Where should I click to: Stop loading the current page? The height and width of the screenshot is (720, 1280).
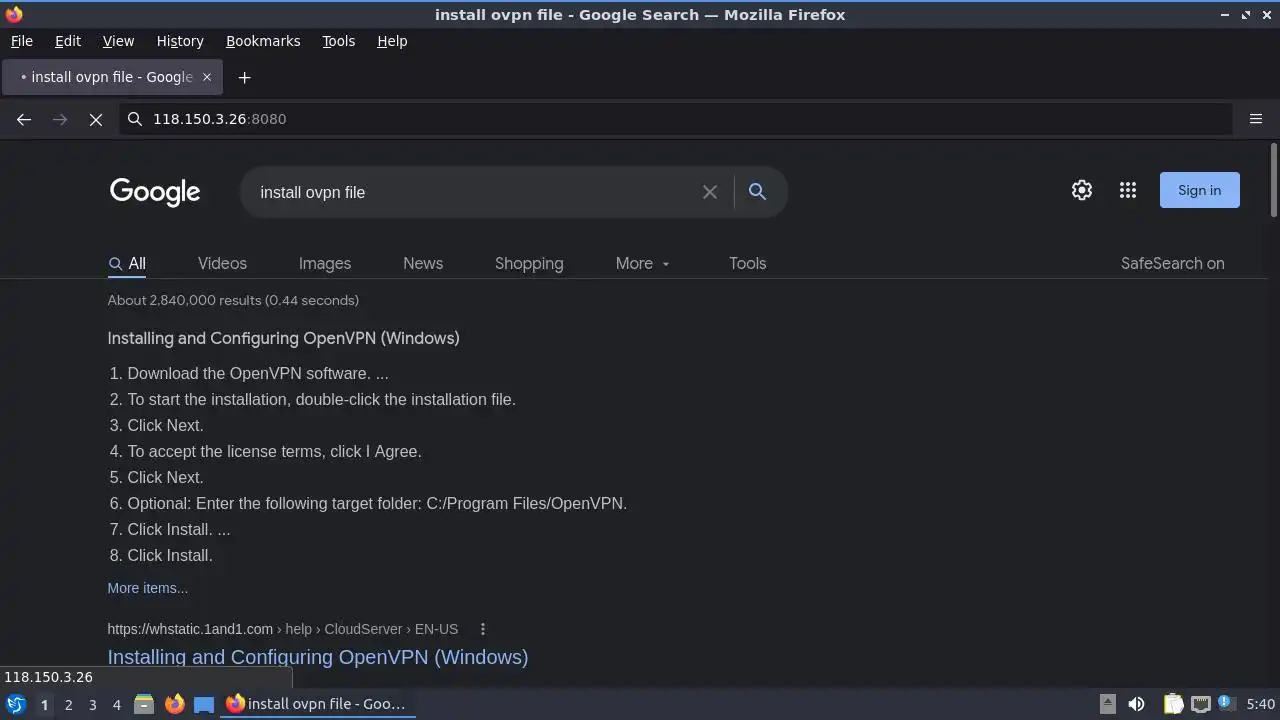tap(96, 119)
